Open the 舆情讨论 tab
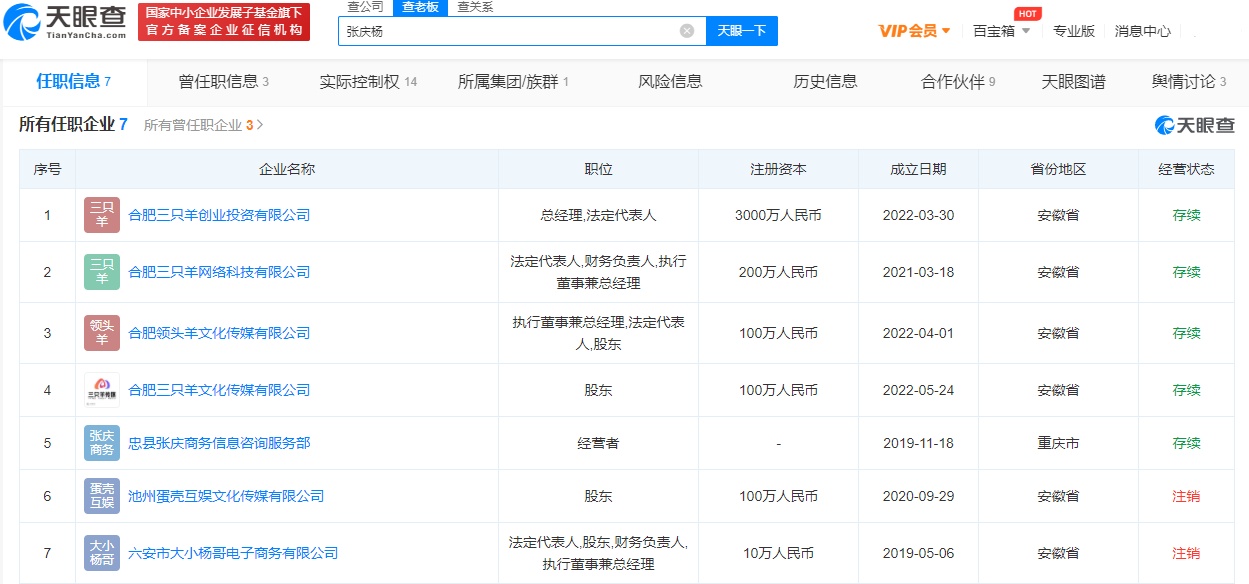Image resolution: width=1249 pixels, height=584 pixels. coord(1189,82)
